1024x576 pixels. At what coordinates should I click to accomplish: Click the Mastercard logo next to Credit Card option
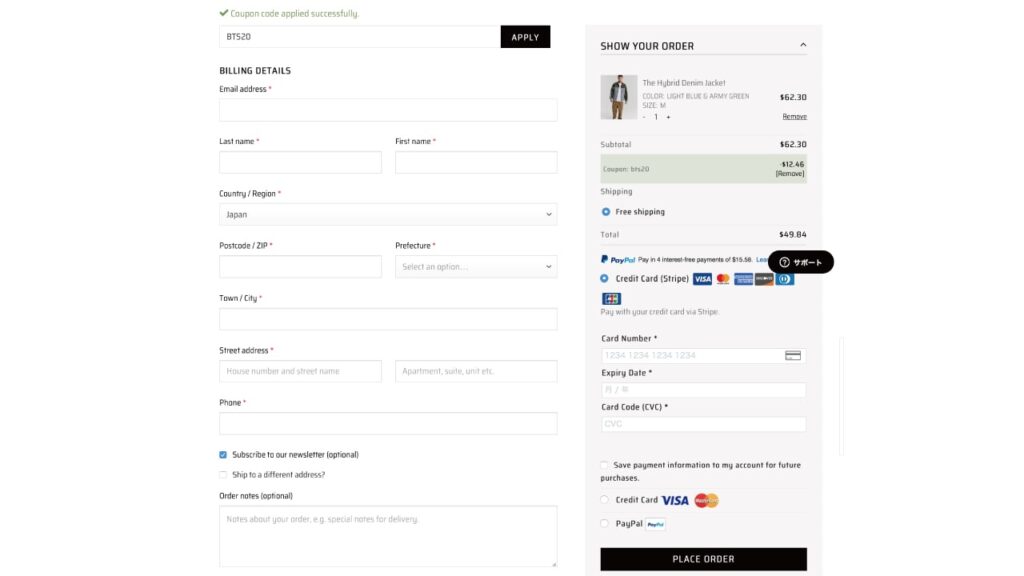(706, 500)
